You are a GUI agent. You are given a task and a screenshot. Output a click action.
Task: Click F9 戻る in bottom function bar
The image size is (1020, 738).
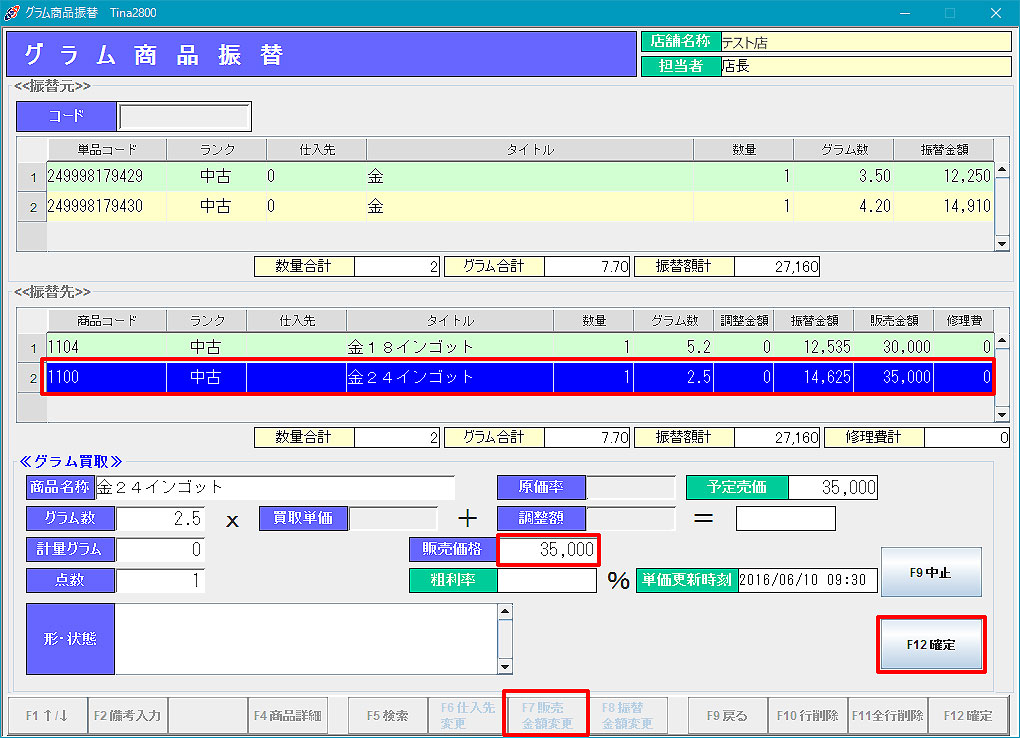point(727,716)
